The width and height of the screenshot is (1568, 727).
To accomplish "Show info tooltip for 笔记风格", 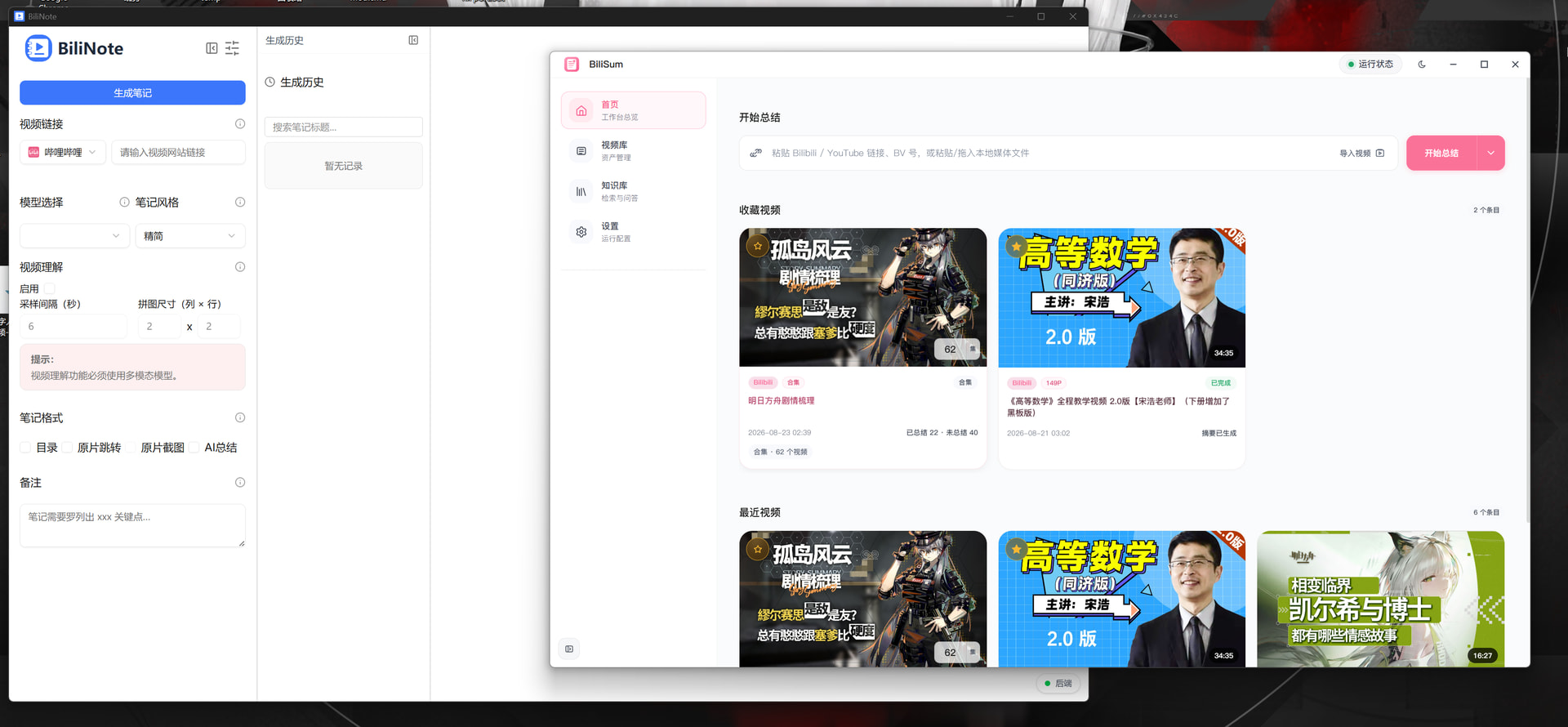I will pos(240,202).
